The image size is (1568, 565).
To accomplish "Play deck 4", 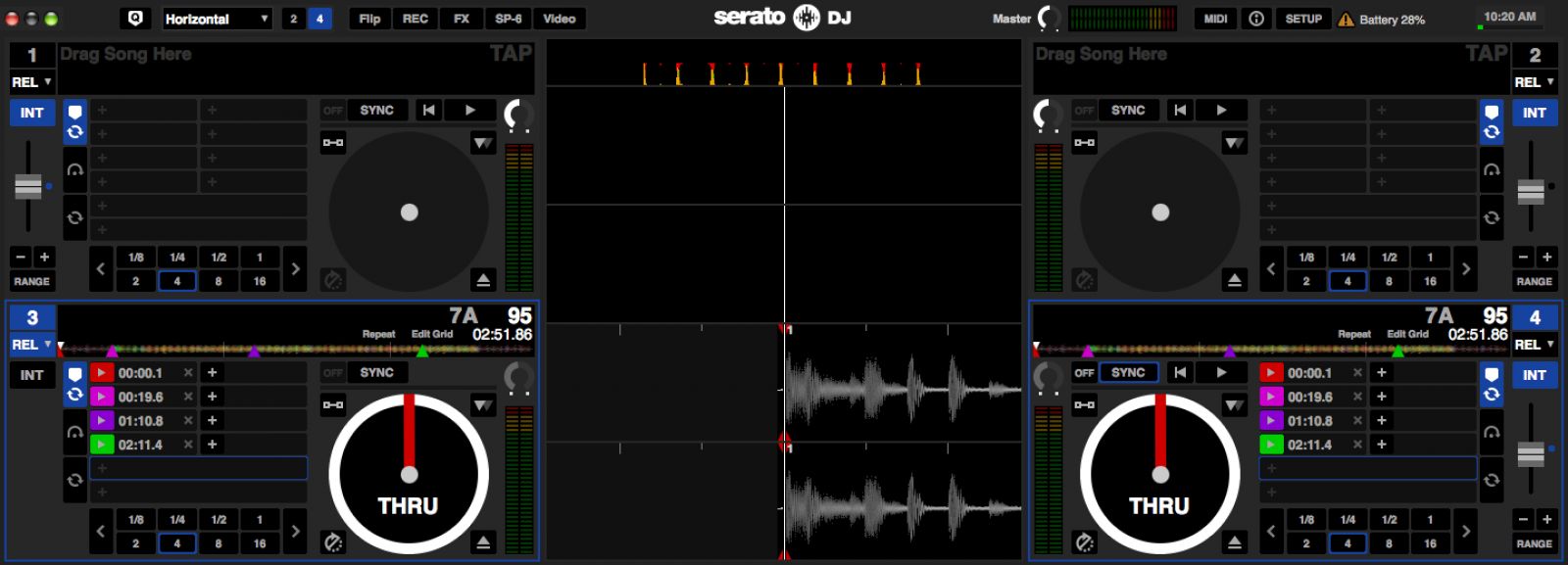I will (1222, 373).
